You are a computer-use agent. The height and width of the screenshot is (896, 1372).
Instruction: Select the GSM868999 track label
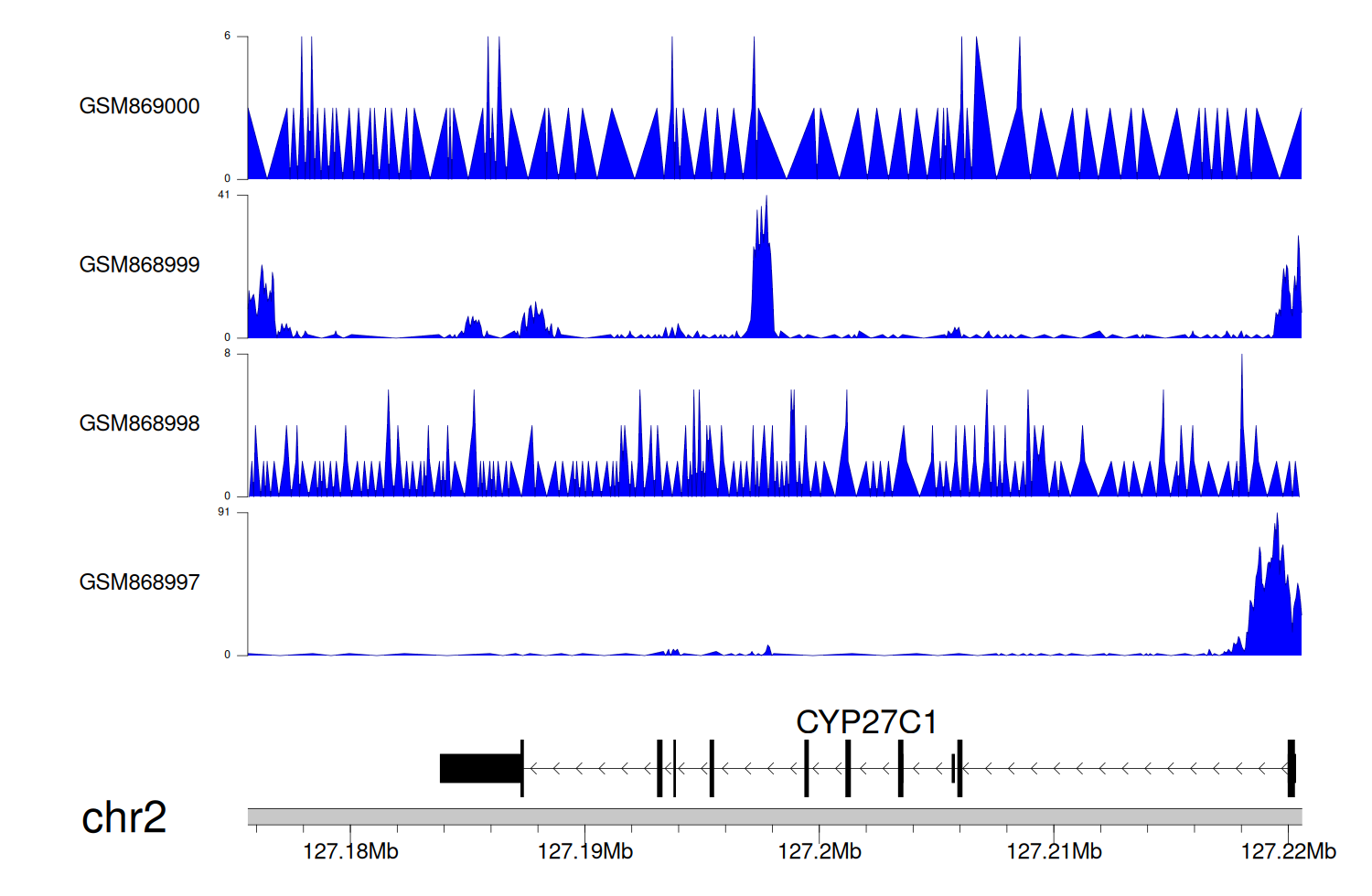[139, 265]
